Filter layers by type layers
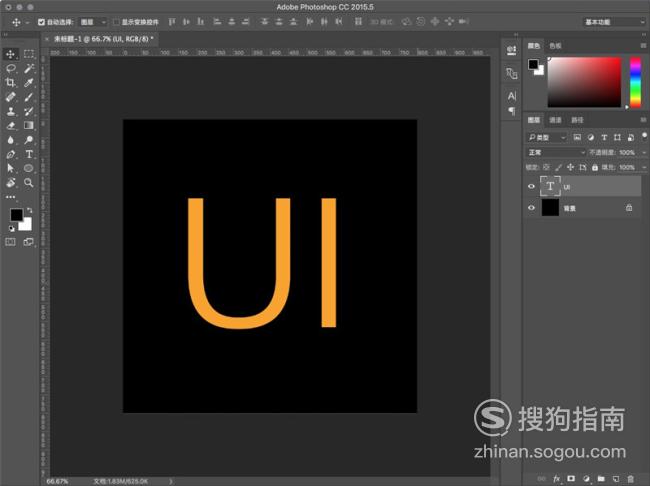650x486 pixels. (x=604, y=137)
